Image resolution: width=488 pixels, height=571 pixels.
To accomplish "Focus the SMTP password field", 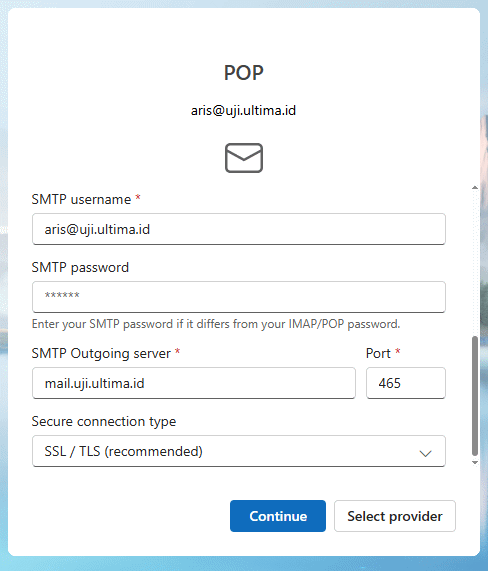I will click(239, 297).
